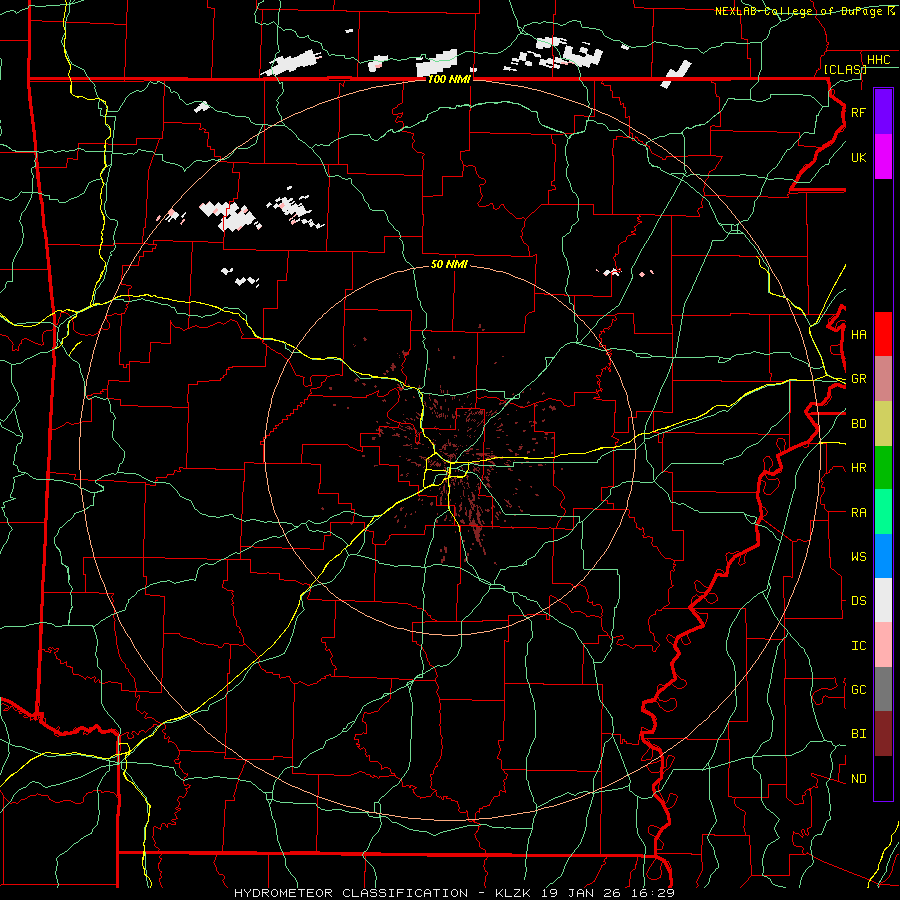Click the 100 NMI range ring label
The height and width of the screenshot is (900, 900).
pos(449,79)
